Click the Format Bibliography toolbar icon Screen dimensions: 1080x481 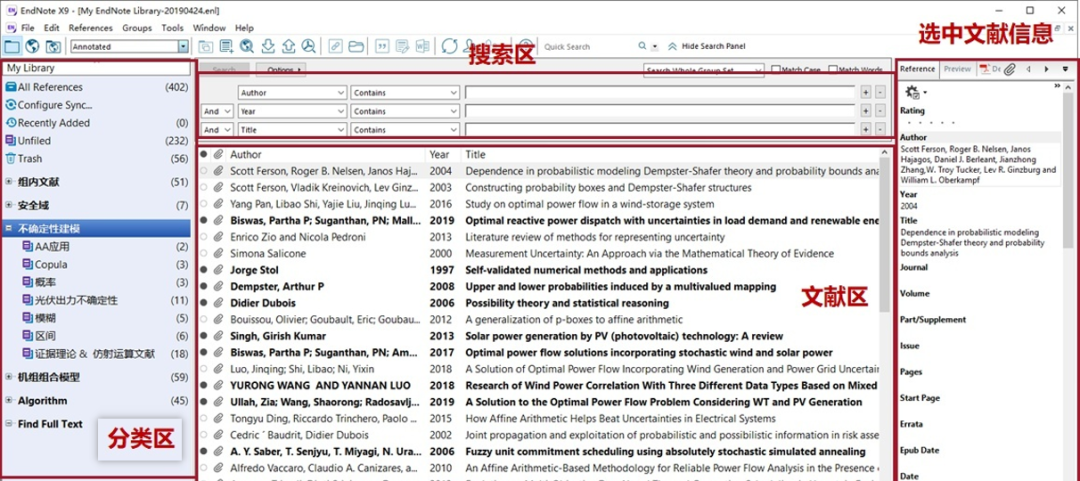402,47
